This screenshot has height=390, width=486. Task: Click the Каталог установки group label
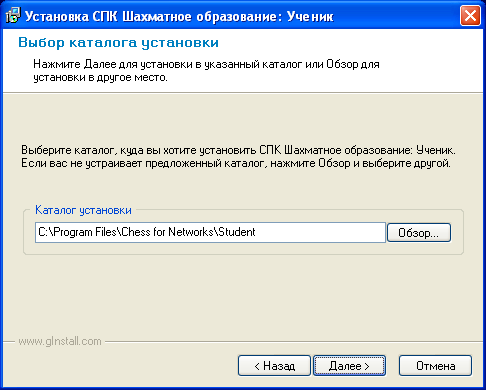pyautogui.click(x=83, y=210)
